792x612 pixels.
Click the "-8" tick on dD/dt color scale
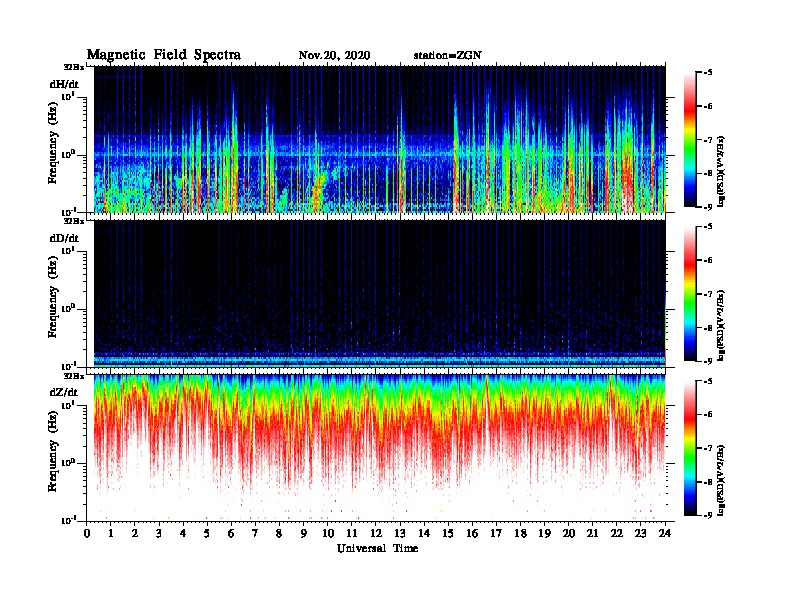708,328
